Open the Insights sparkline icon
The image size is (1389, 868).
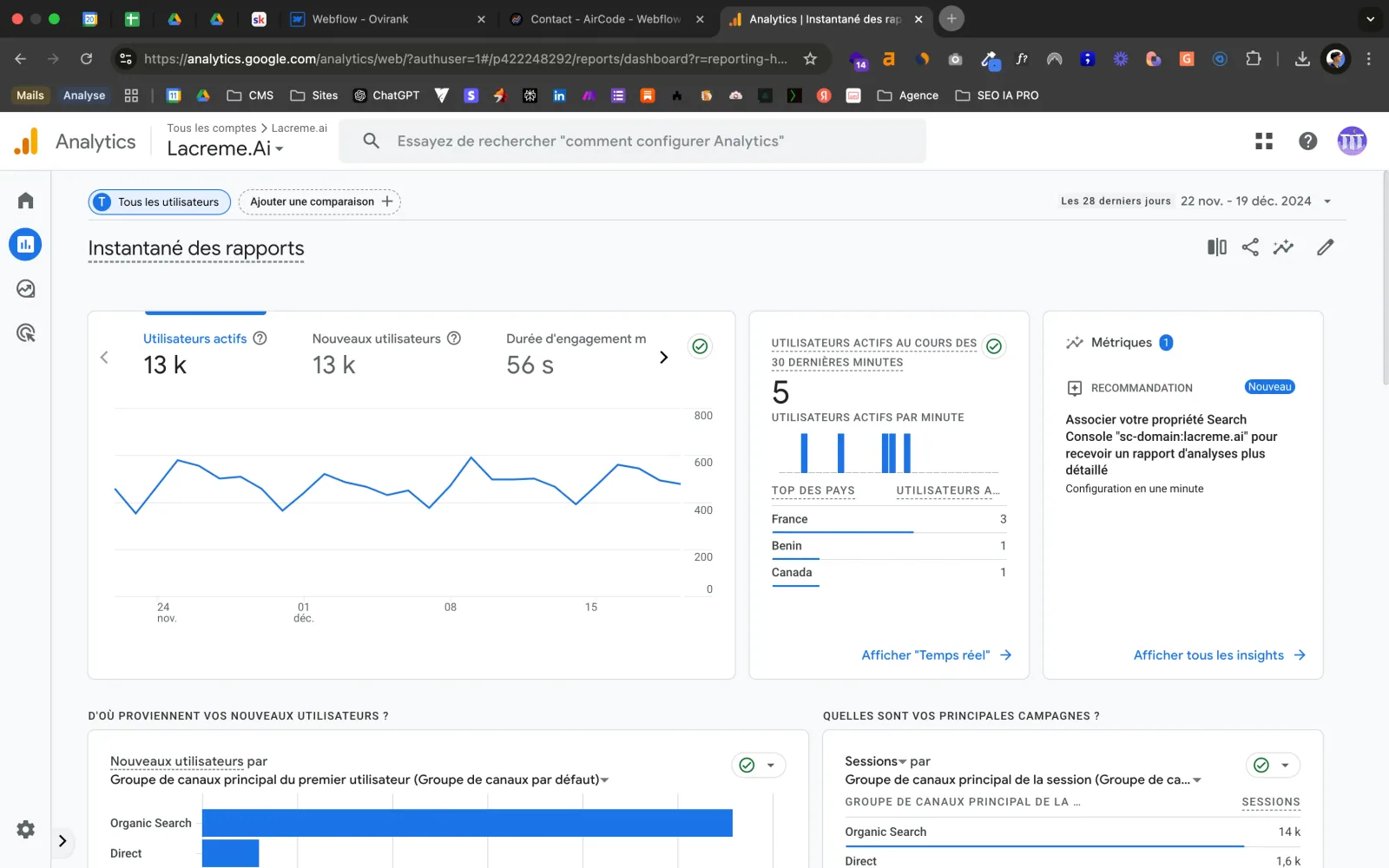[1283, 247]
